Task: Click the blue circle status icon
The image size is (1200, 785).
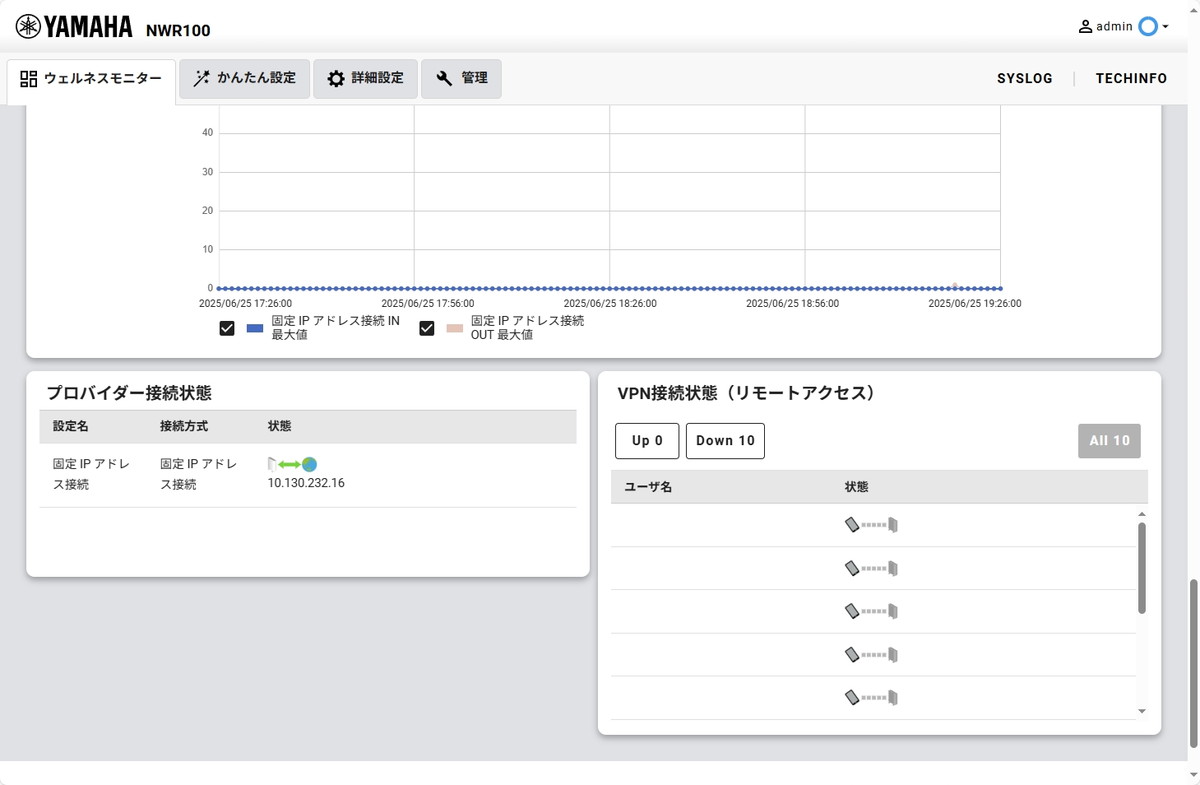Action: 1148,27
